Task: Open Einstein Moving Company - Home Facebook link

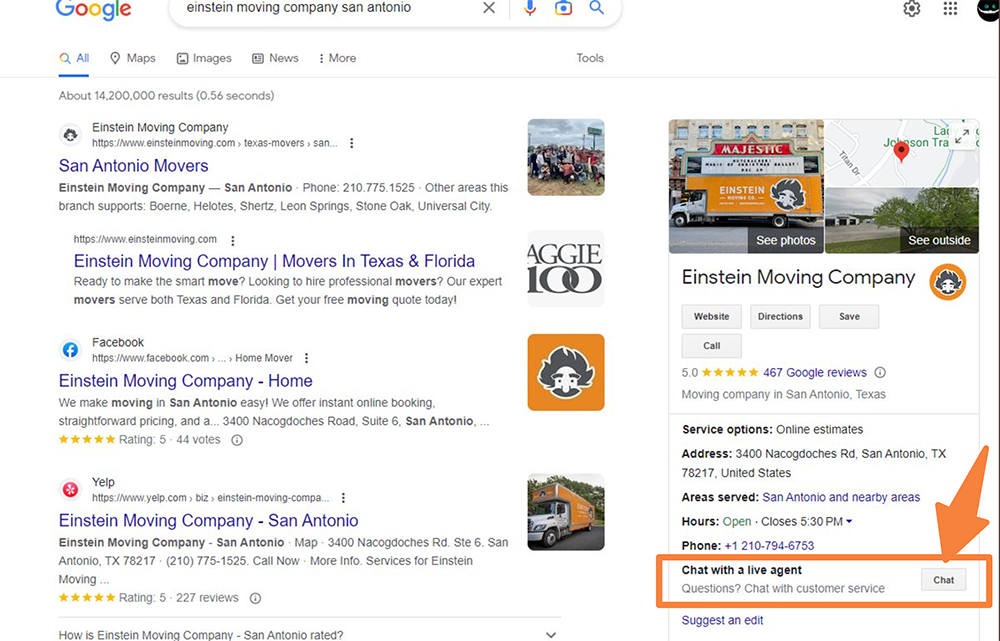Action: click(x=186, y=381)
